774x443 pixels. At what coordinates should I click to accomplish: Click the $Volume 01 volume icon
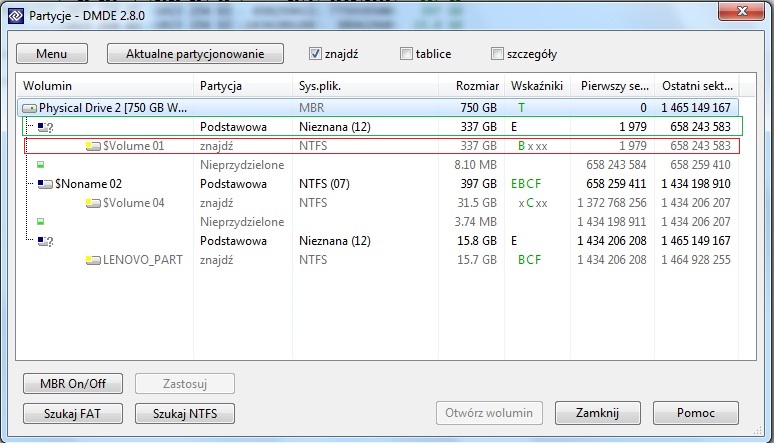(93, 146)
